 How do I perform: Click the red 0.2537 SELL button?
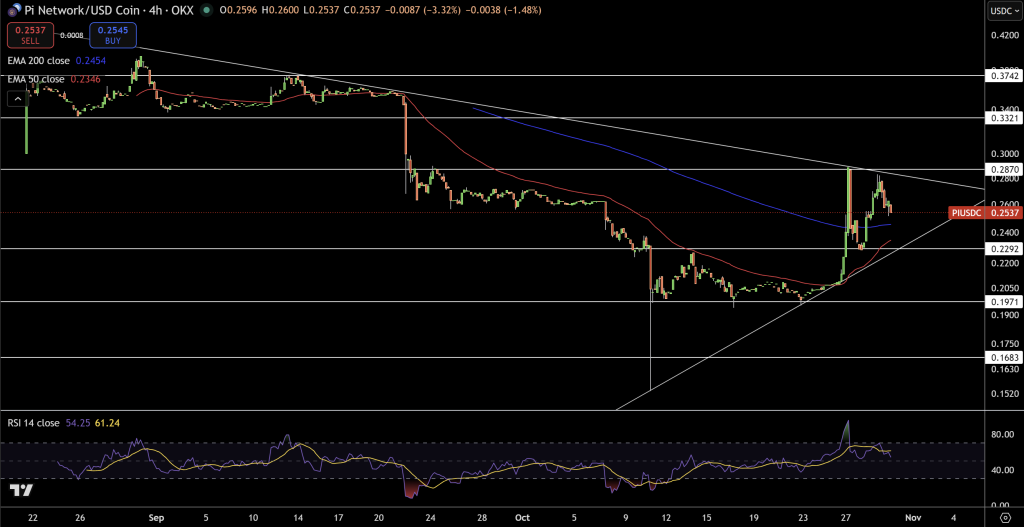click(29, 35)
